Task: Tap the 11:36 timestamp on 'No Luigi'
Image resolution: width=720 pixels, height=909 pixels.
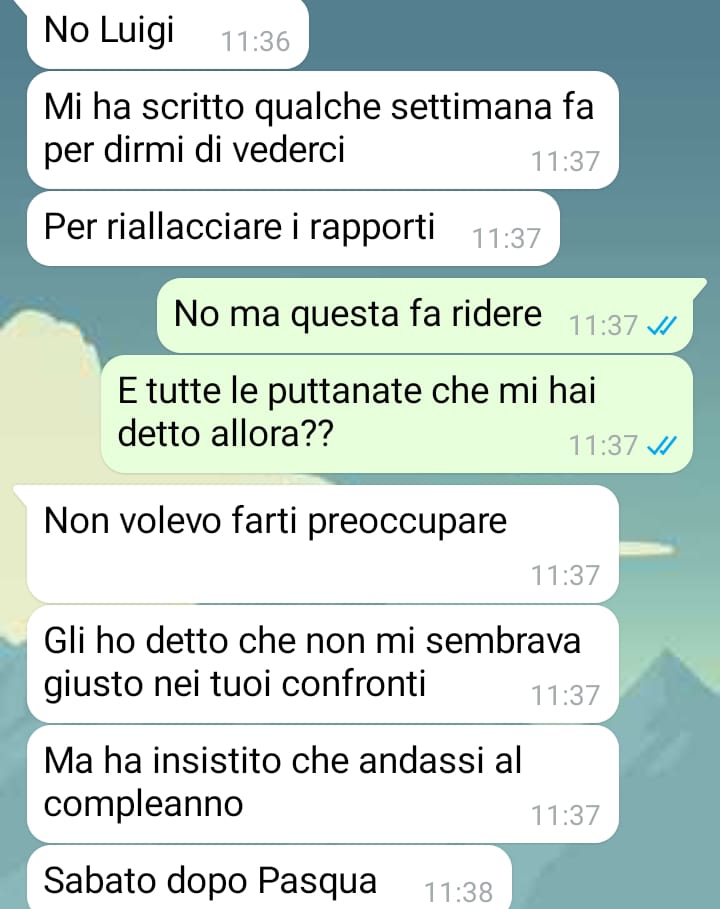Action: (255, 42)
